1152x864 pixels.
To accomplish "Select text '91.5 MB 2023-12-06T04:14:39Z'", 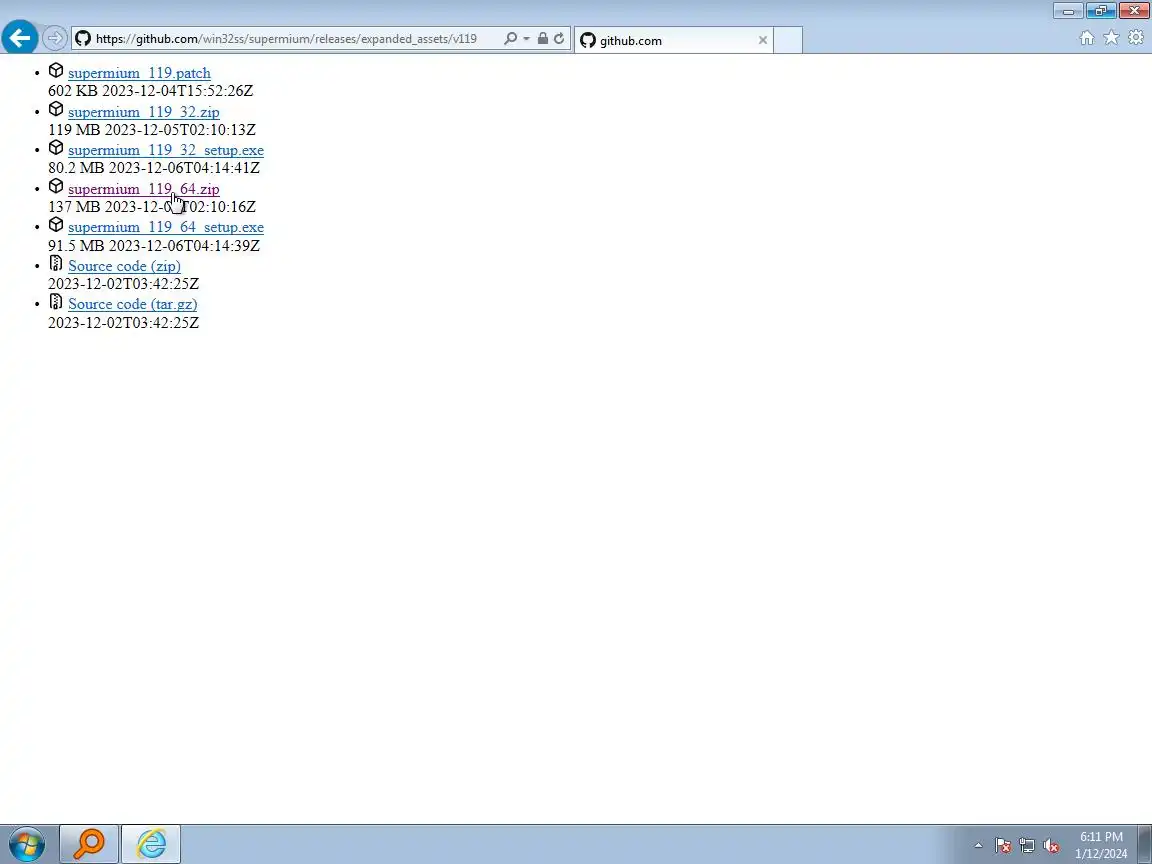I will [154, 245].
